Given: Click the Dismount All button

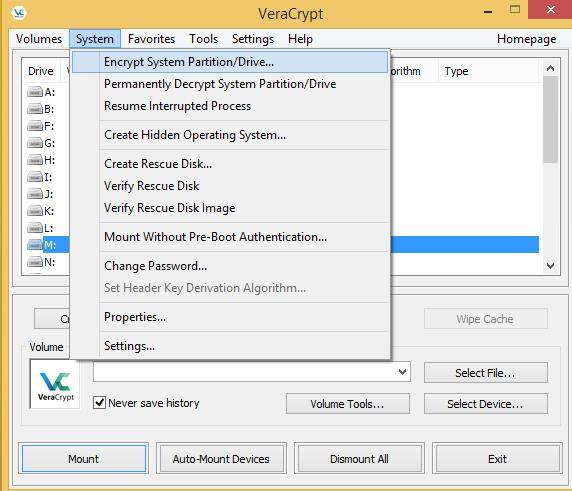Looking at the screenshot, I should (x=359, y=459).
